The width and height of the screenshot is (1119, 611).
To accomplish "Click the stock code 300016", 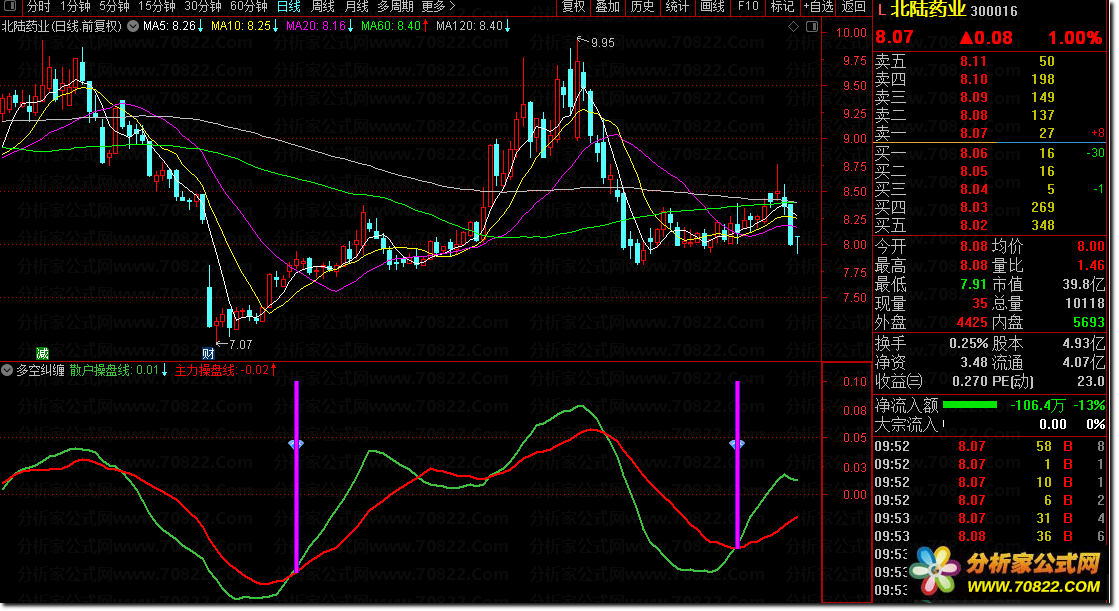I will point(994,11).
